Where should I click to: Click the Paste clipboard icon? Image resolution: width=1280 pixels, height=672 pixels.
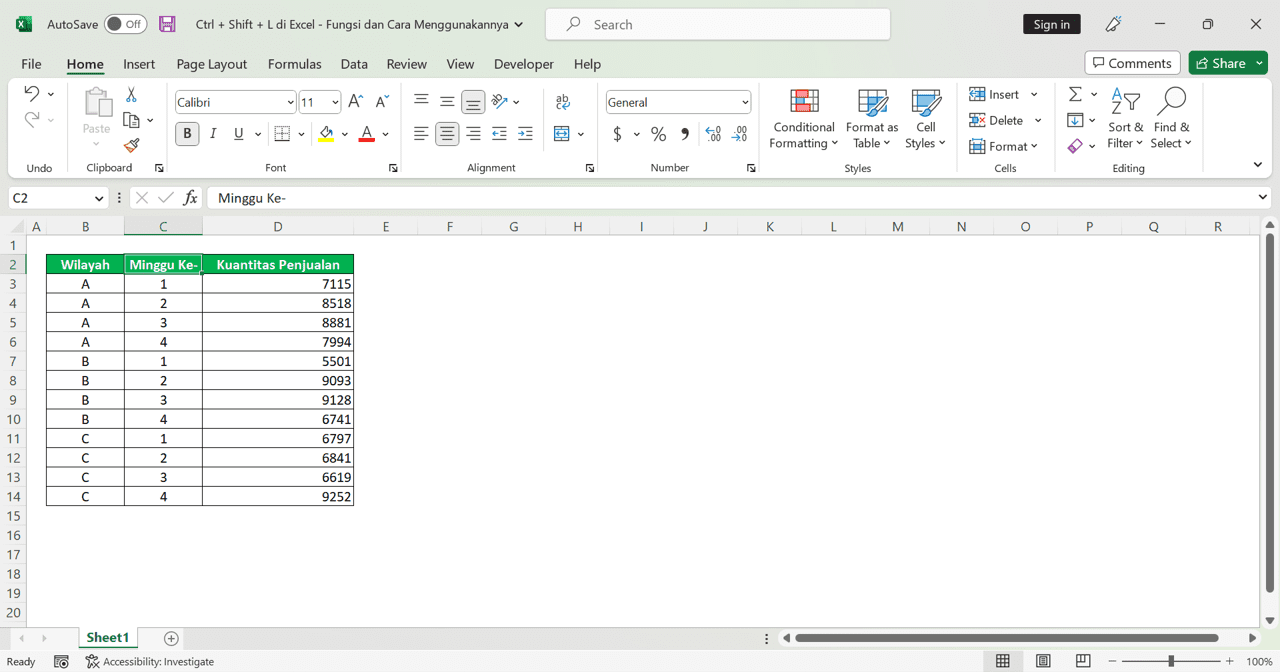click(97, 103)
